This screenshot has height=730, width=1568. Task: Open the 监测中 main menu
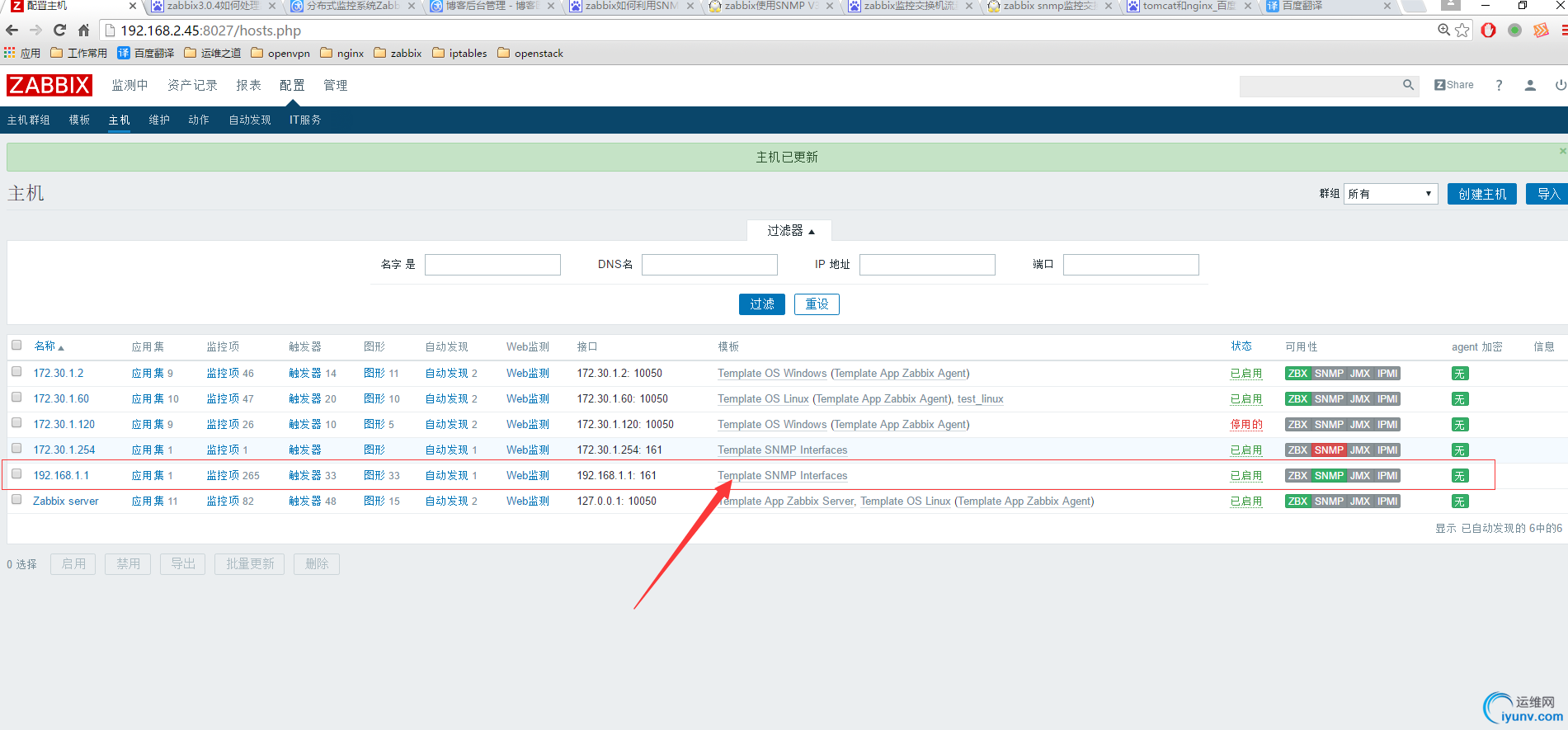pyautogui.click(x=130, y=85)
